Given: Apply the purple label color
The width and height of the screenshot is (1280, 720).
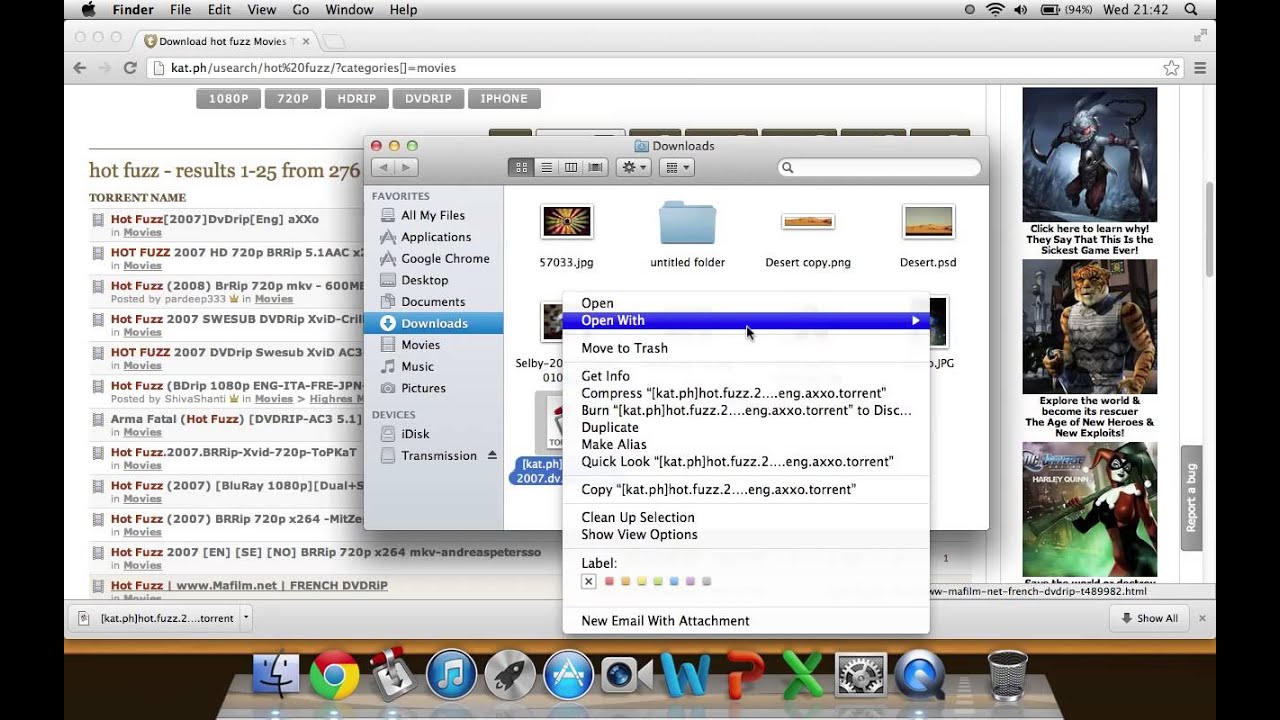Looking at the screenshot, I should (690, 581).
